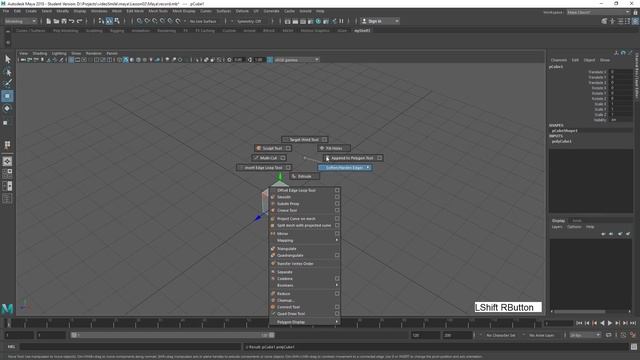Open option box for Mirror
The height and width of the screenshot is (360, 640).
point(337,233)
